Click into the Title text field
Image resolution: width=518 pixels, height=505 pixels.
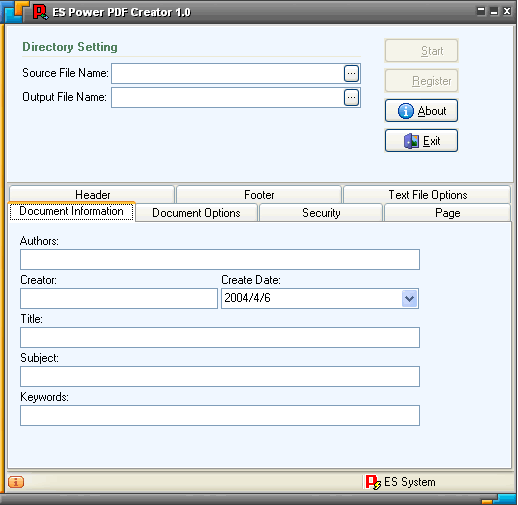coord(220,337)
